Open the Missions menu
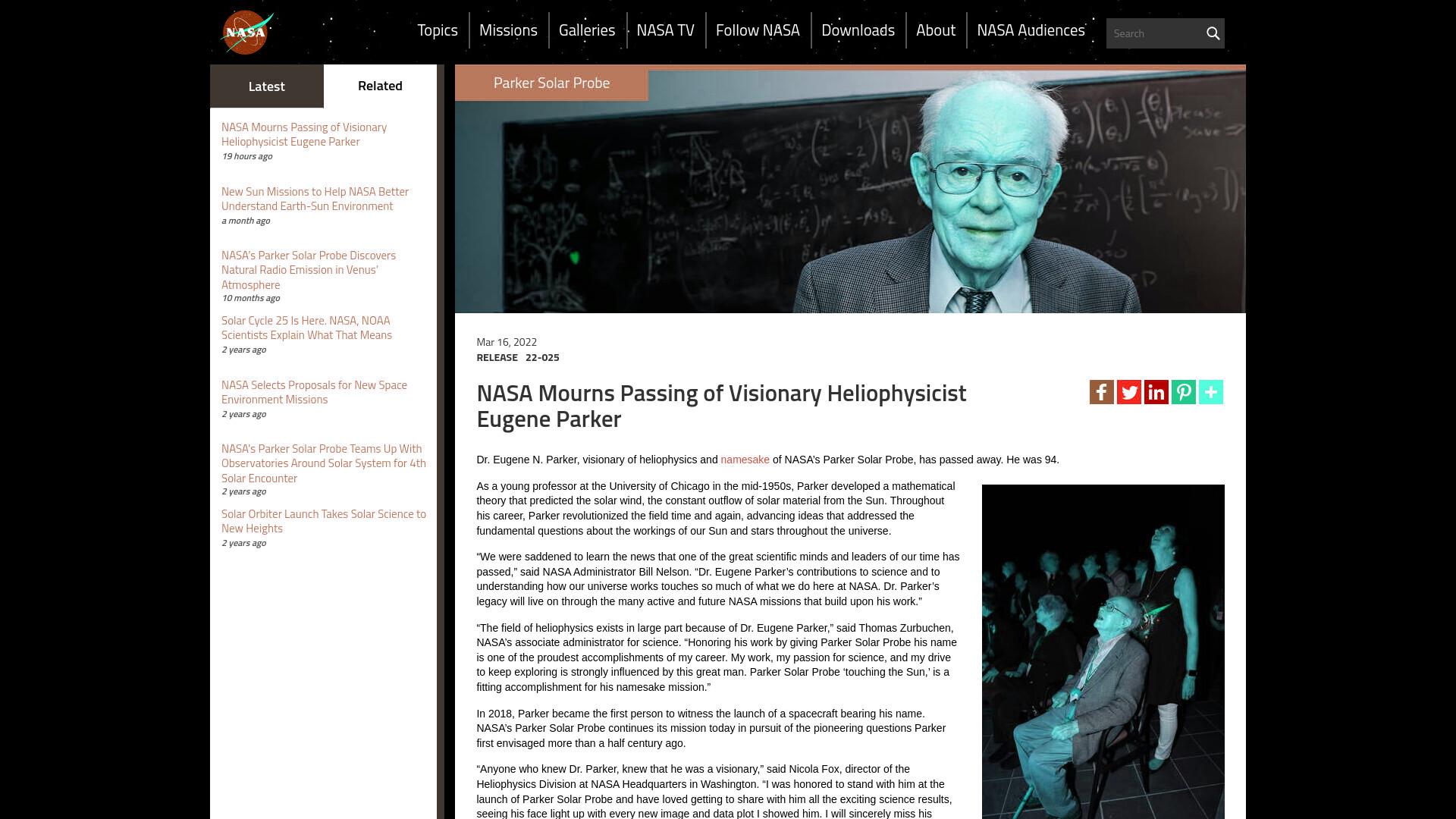 (508, 30)
